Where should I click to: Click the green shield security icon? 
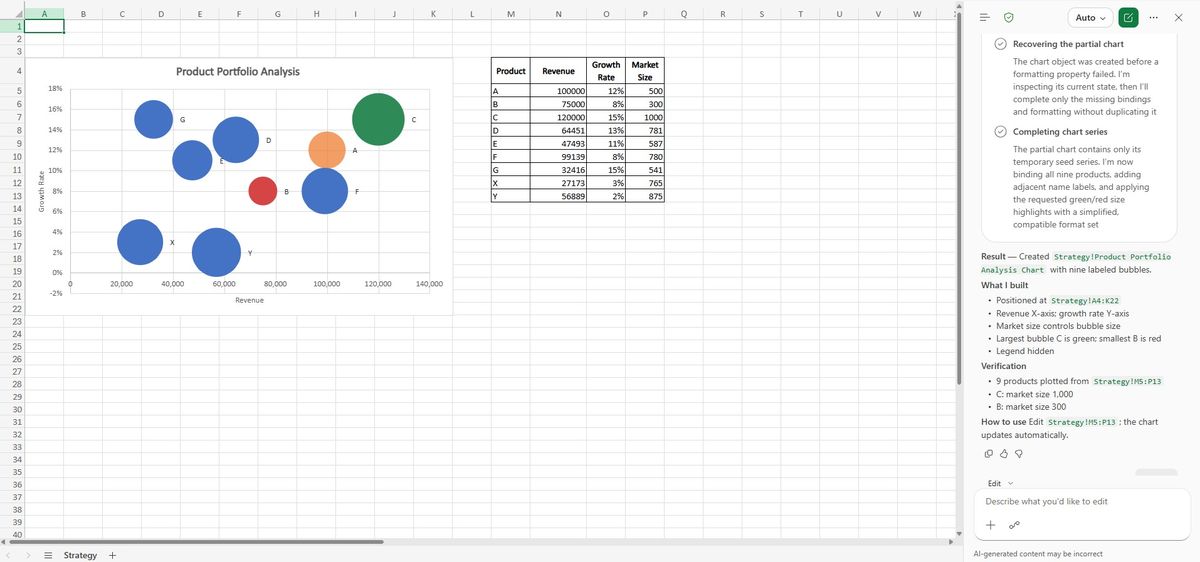[x=1009, y=18]
